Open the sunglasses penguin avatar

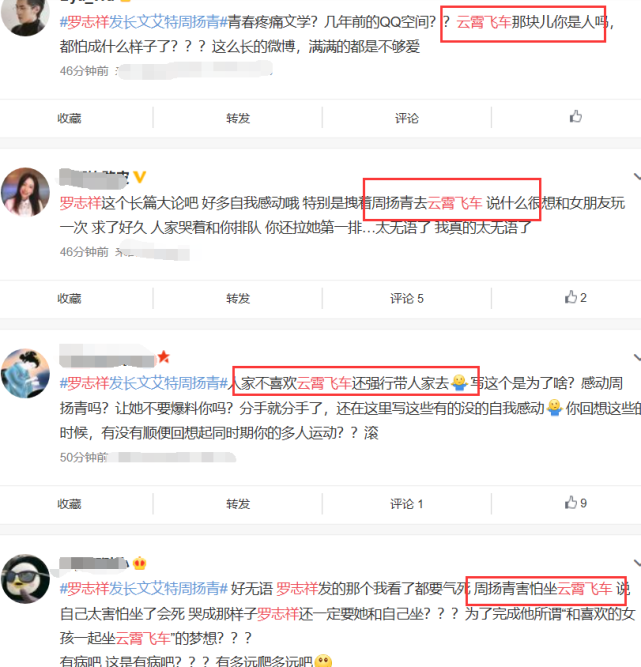25,579
